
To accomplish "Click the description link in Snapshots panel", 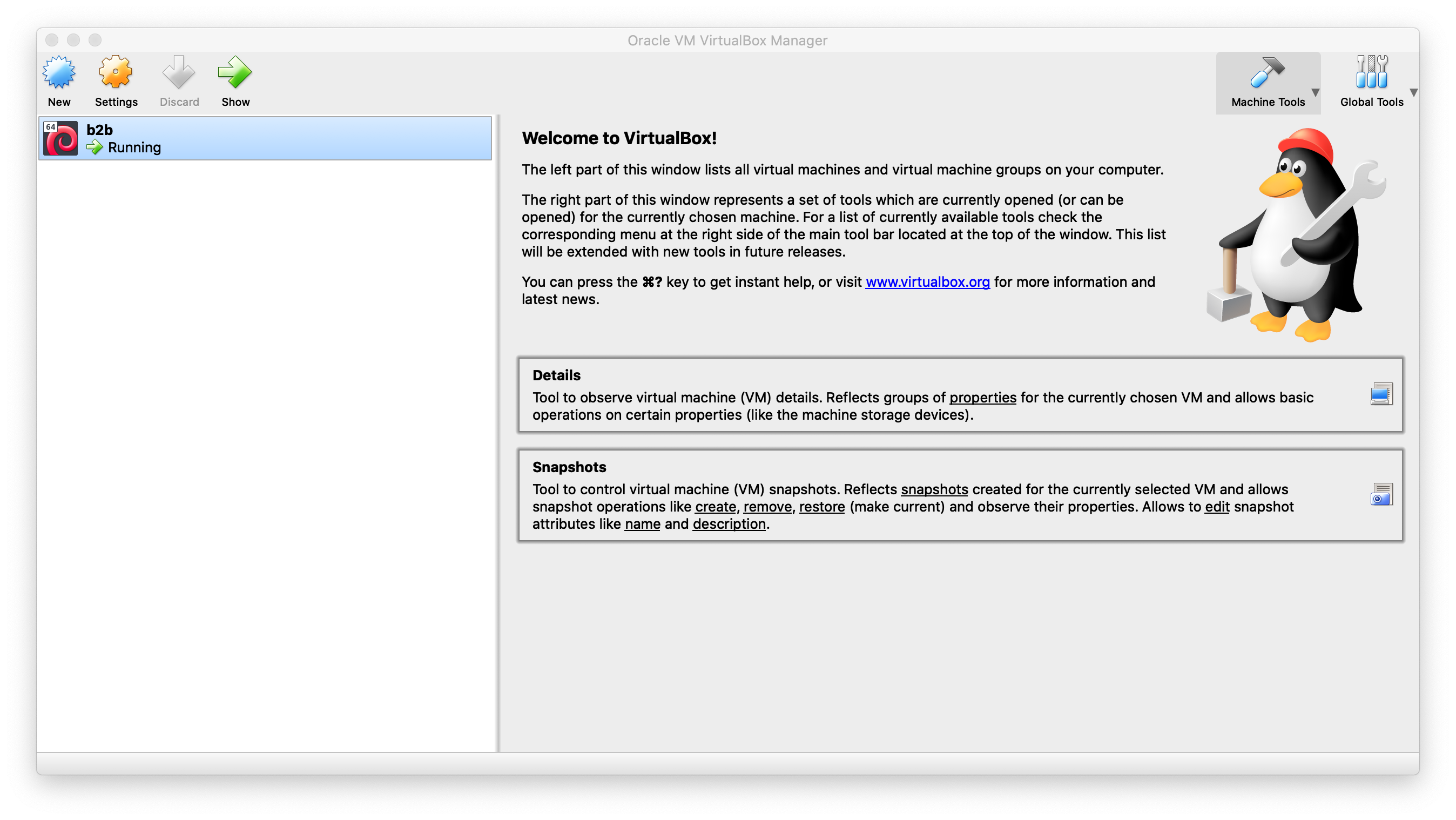I will point(729,523).
